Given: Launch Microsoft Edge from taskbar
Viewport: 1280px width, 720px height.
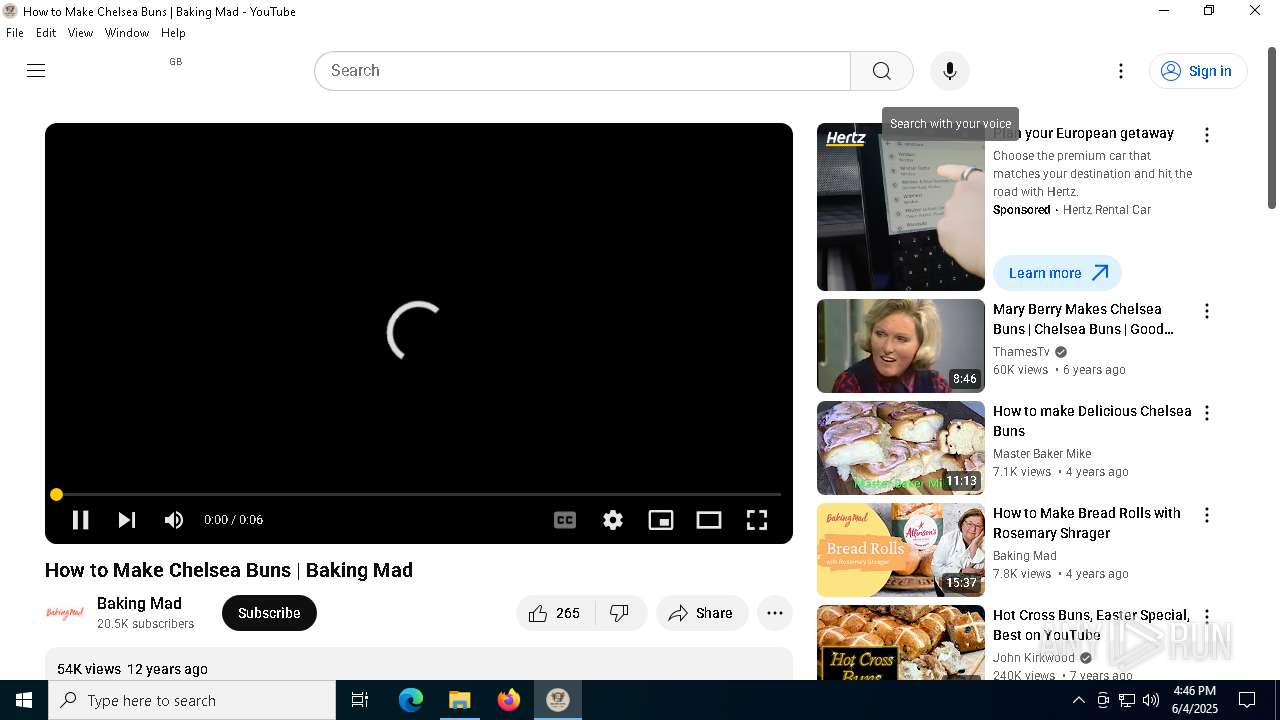Looking at the screenshot, I should [411, 700].
